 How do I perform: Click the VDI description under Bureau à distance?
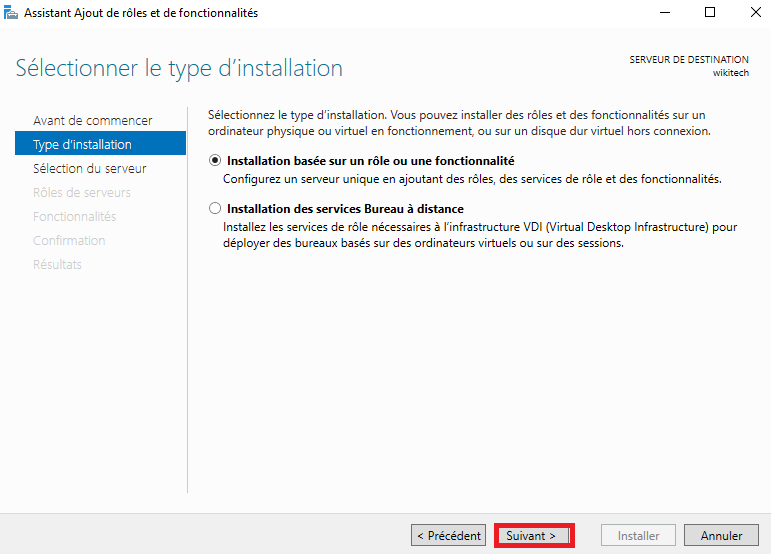[x=480, y=235]
